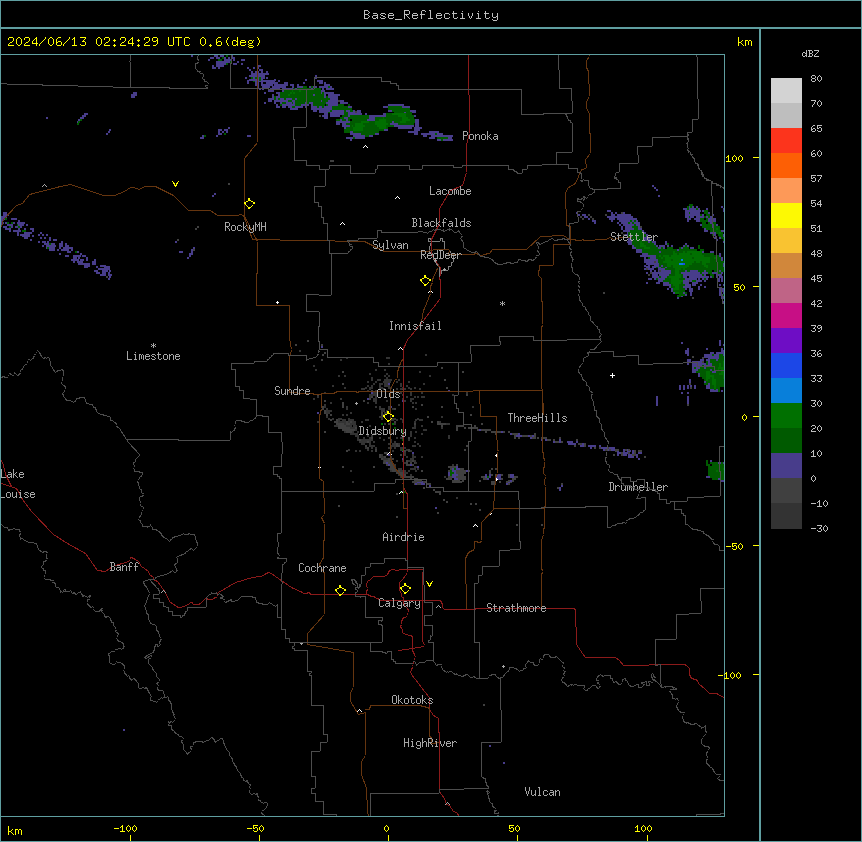862x842 pixels.
Task: Click the Stettler town label
Action: tap(634, 237)
